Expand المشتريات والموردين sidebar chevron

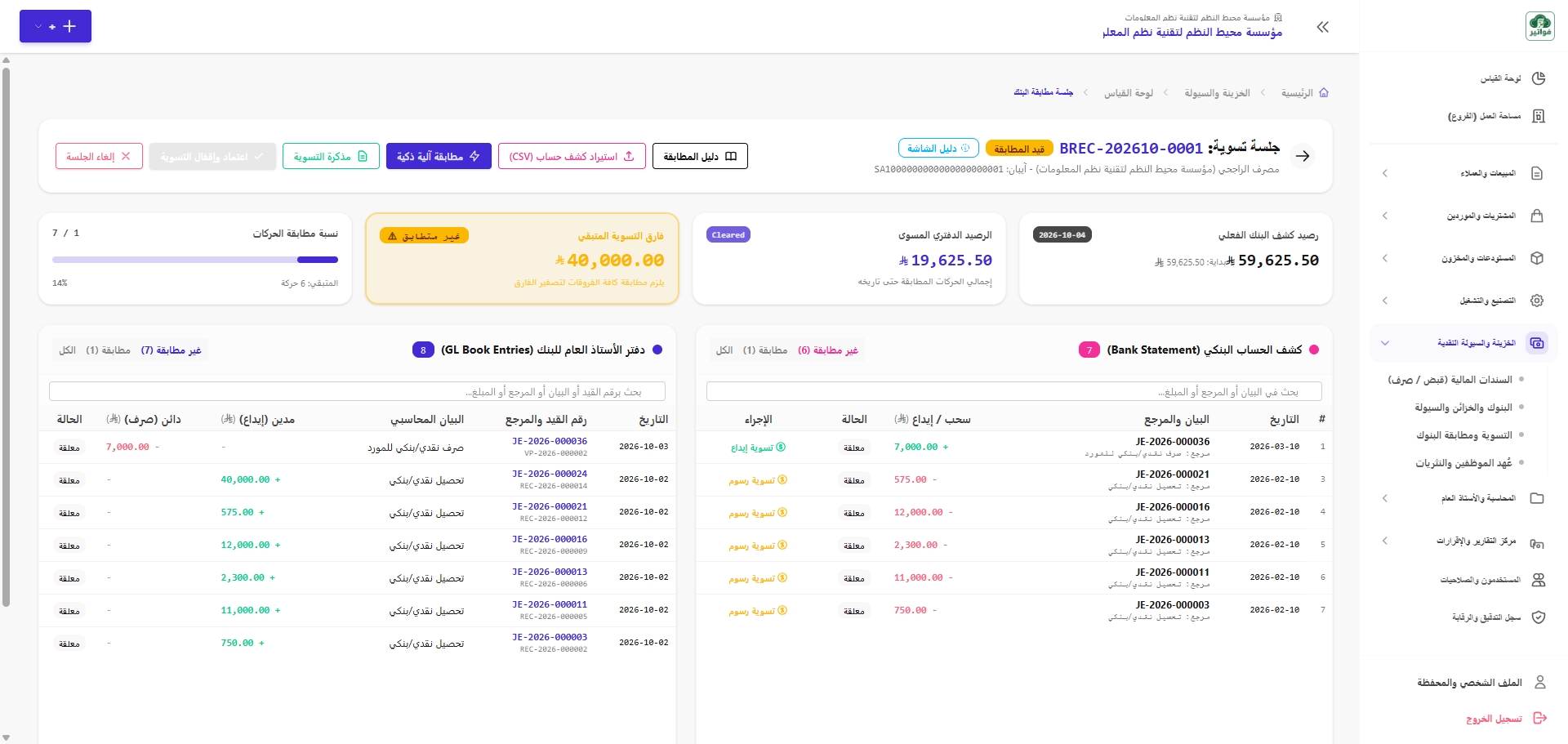coord(1385,216)
